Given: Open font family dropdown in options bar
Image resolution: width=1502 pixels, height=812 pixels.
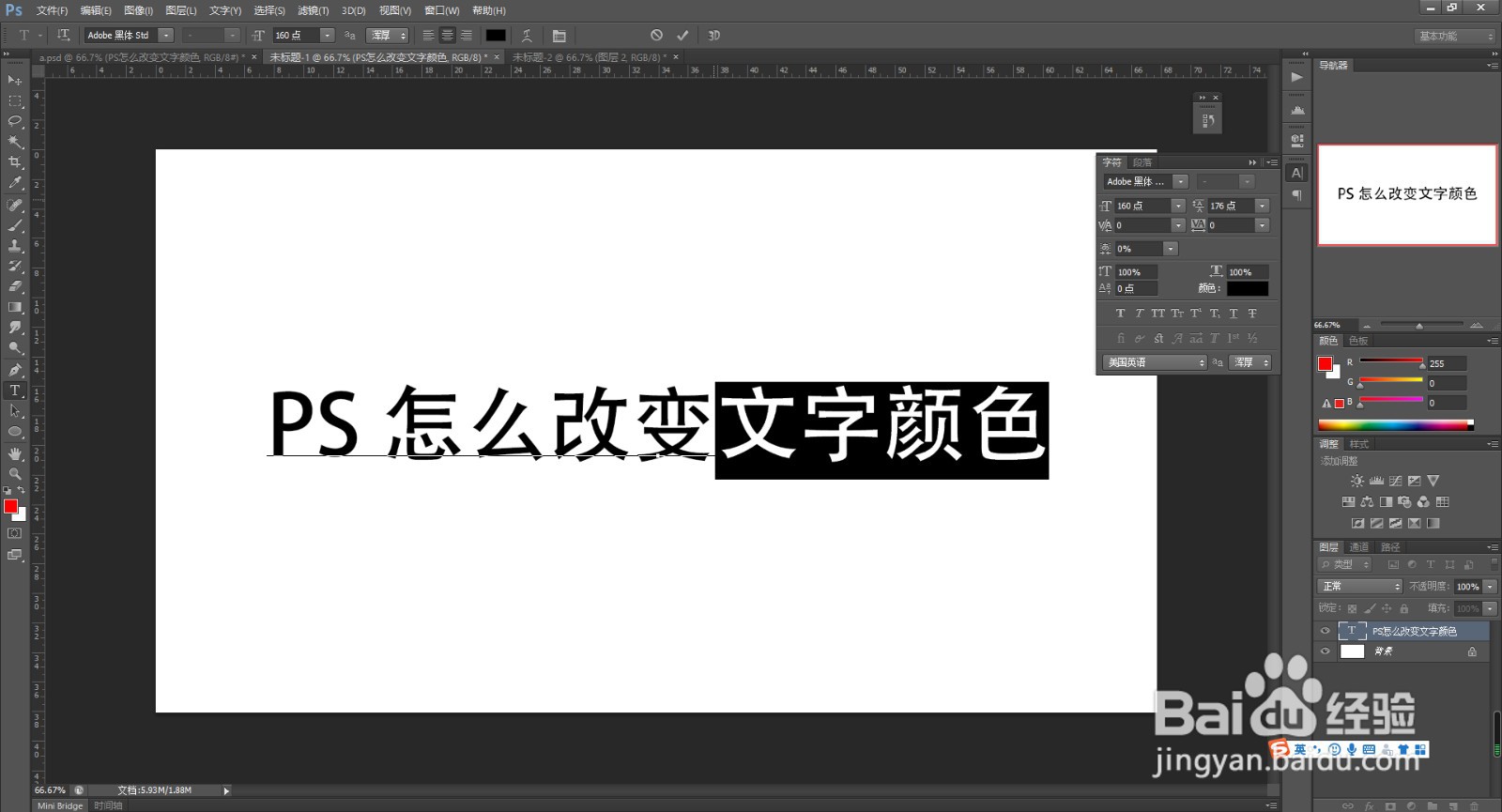Looking at the screenshot, I should (x=166, y=36).
